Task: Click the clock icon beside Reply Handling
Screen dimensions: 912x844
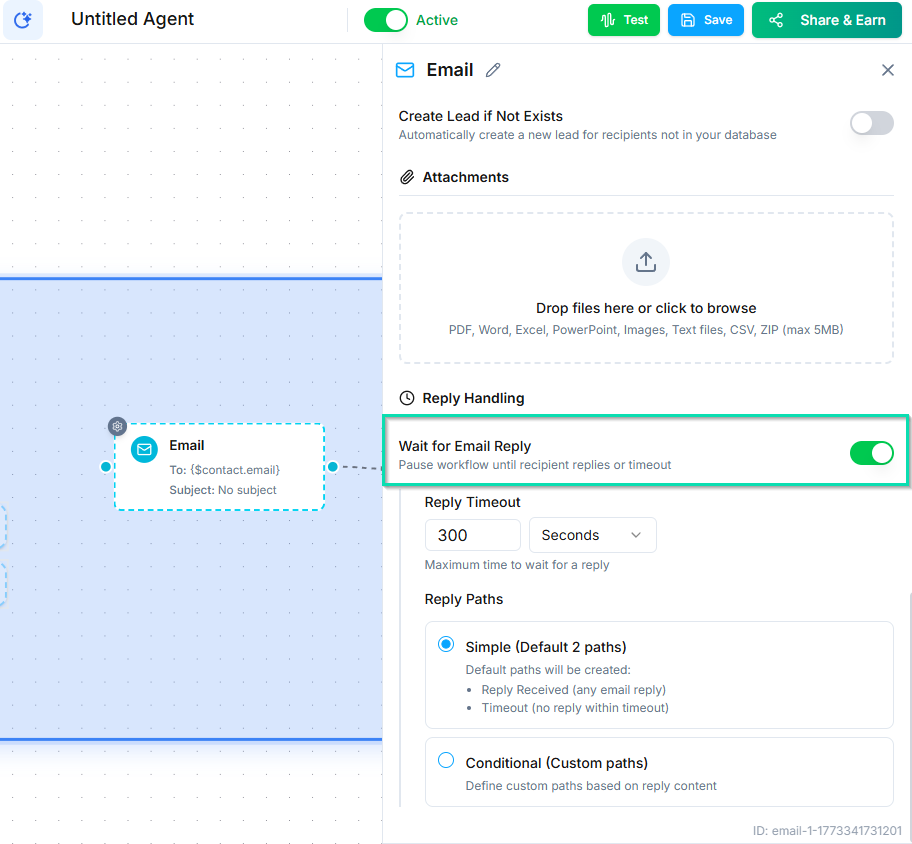Action: pyautogui.click(x=407, y=398)
